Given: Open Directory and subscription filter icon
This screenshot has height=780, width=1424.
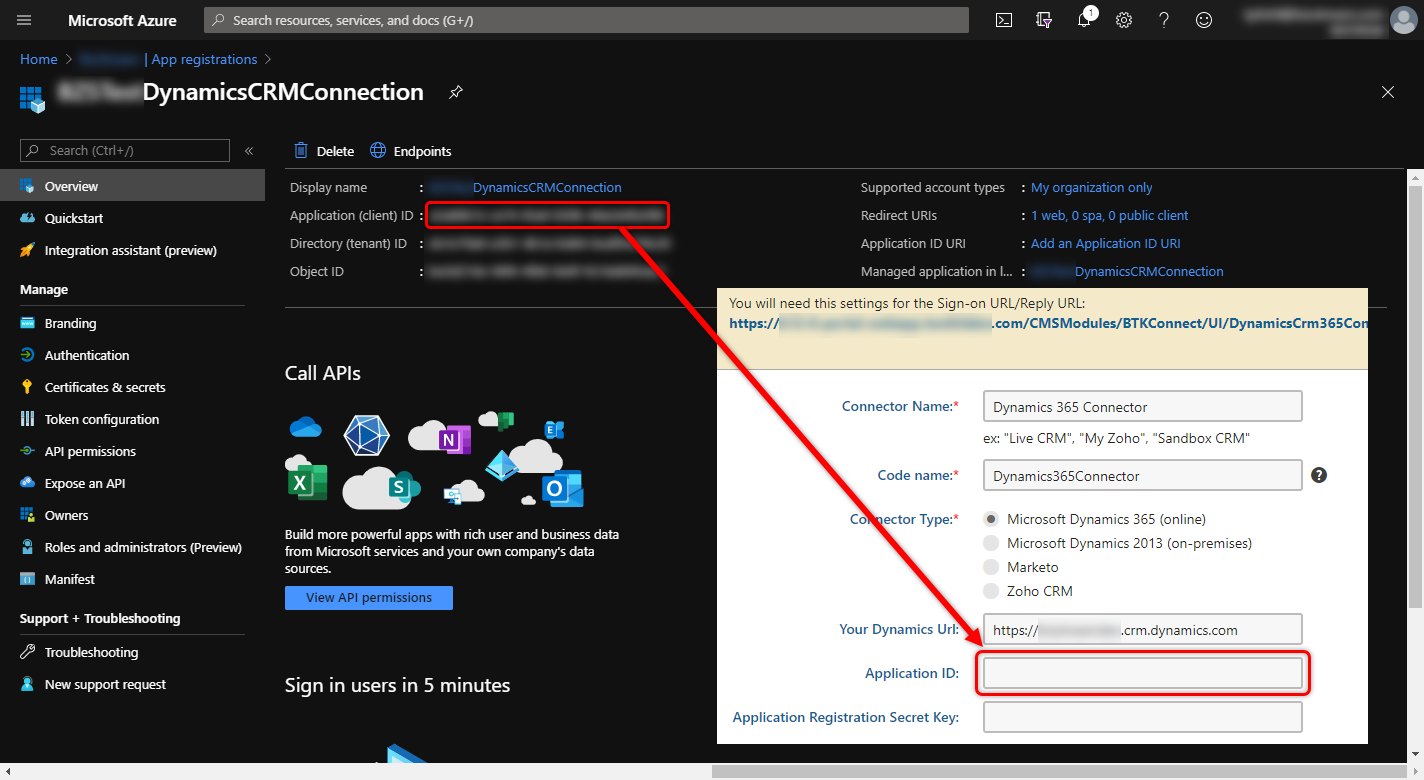Looking at the screenshot, I should tap(1044, 20).
